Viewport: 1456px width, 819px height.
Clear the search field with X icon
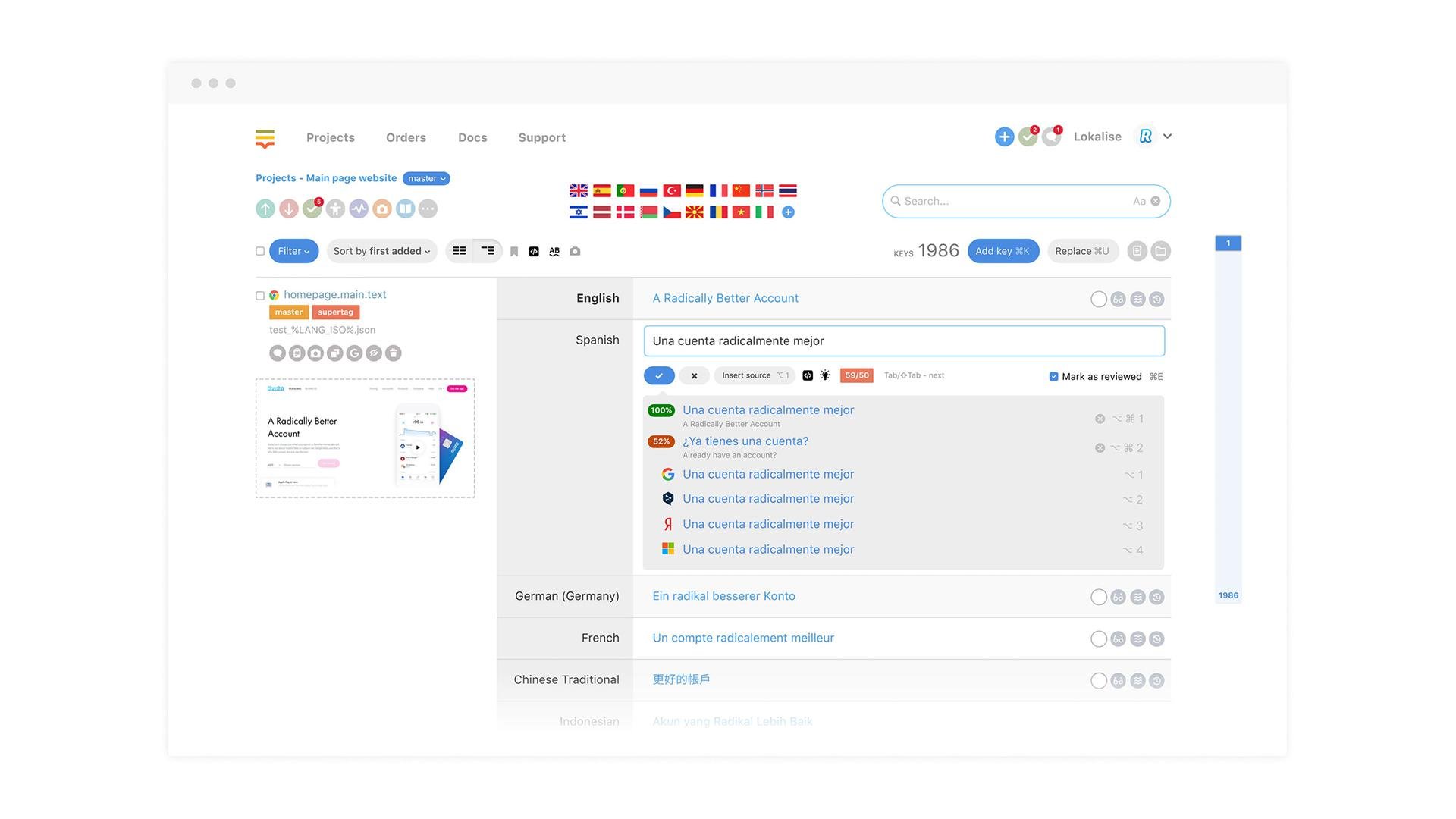pyautogui.click(x=1155, y=201)
